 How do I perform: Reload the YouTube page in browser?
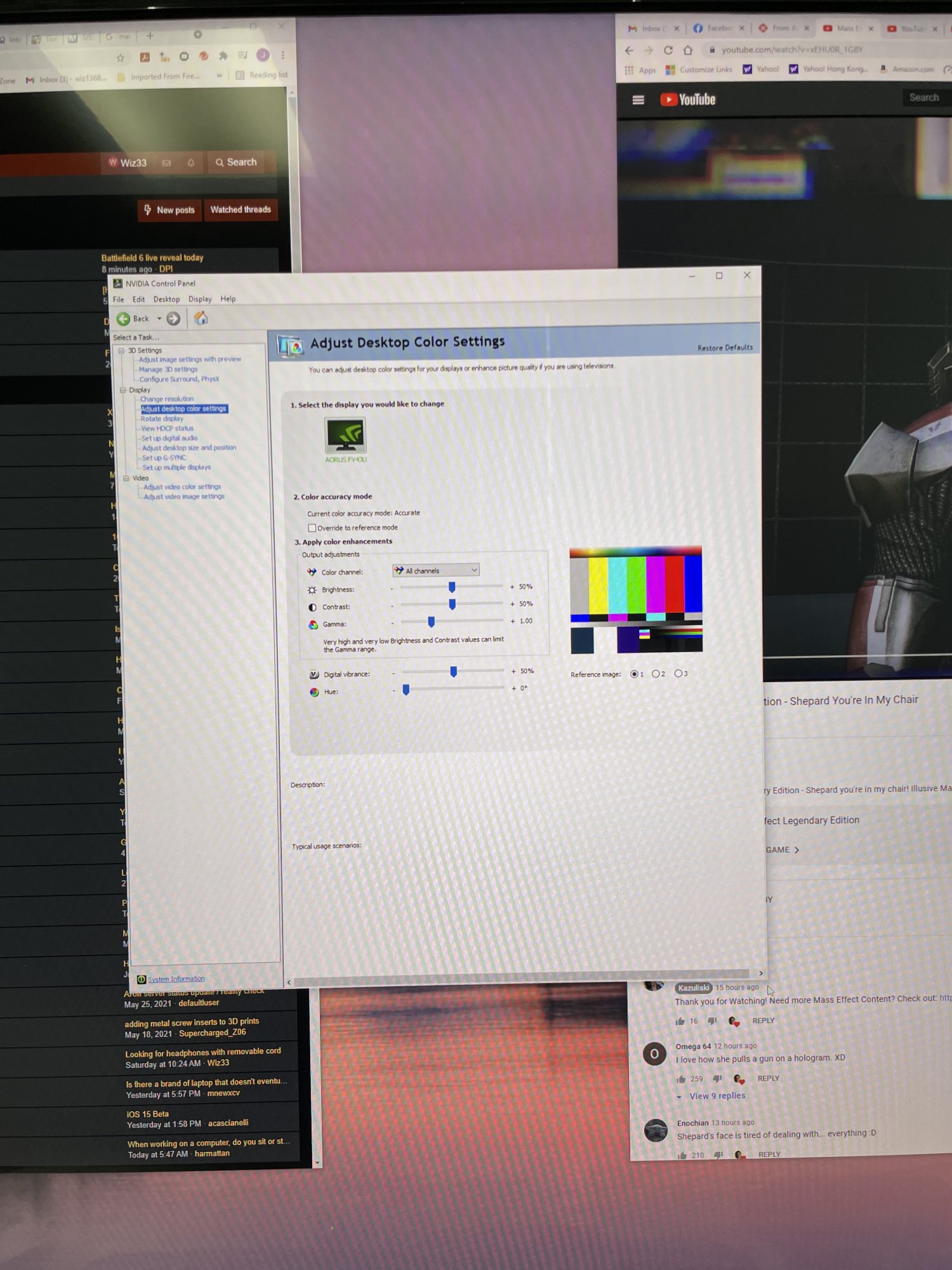tap(668, 50)
